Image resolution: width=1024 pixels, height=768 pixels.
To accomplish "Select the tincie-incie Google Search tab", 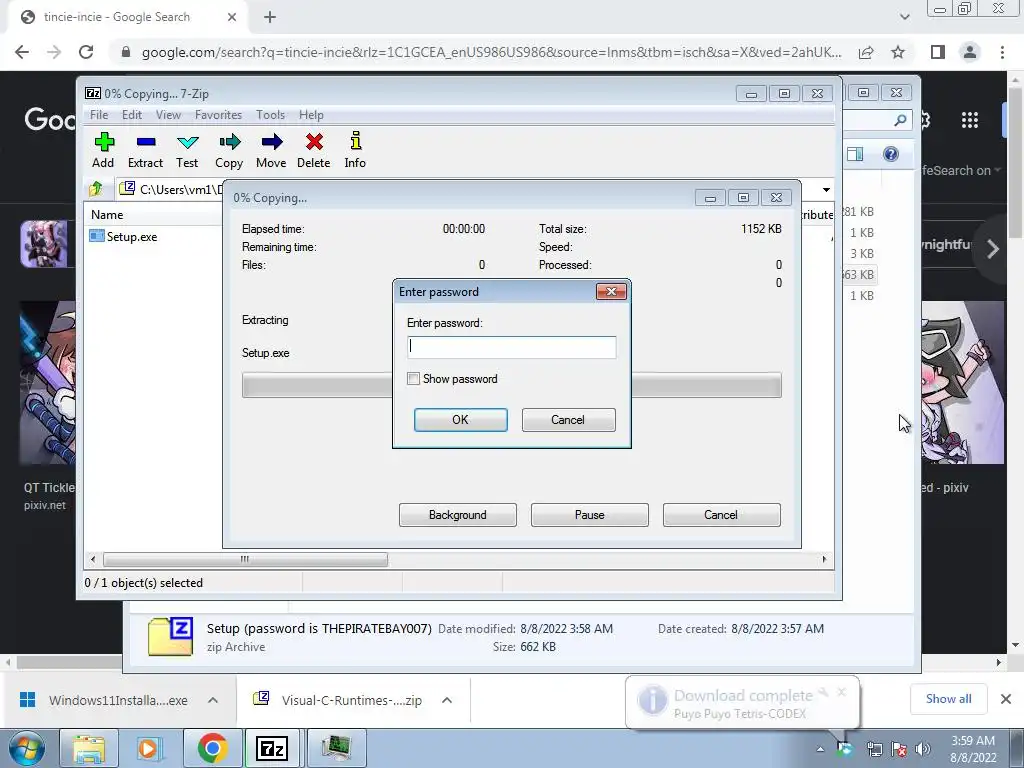I will pos(128,17).
